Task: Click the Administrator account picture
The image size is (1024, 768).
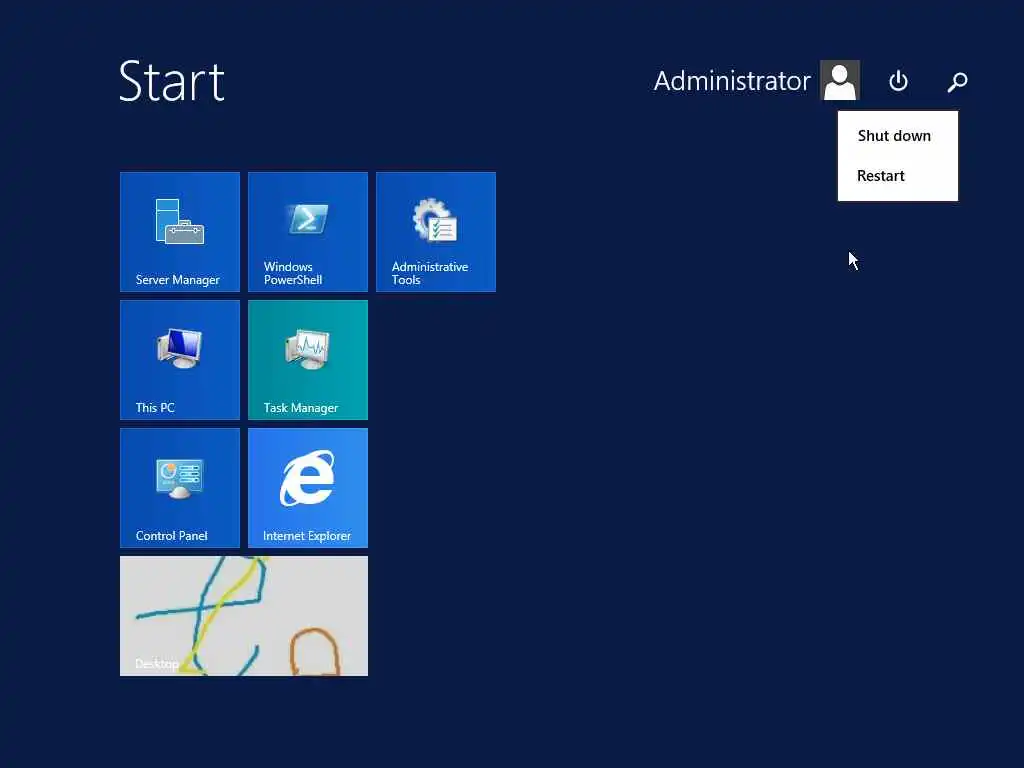Action: (x=840, y=80)
